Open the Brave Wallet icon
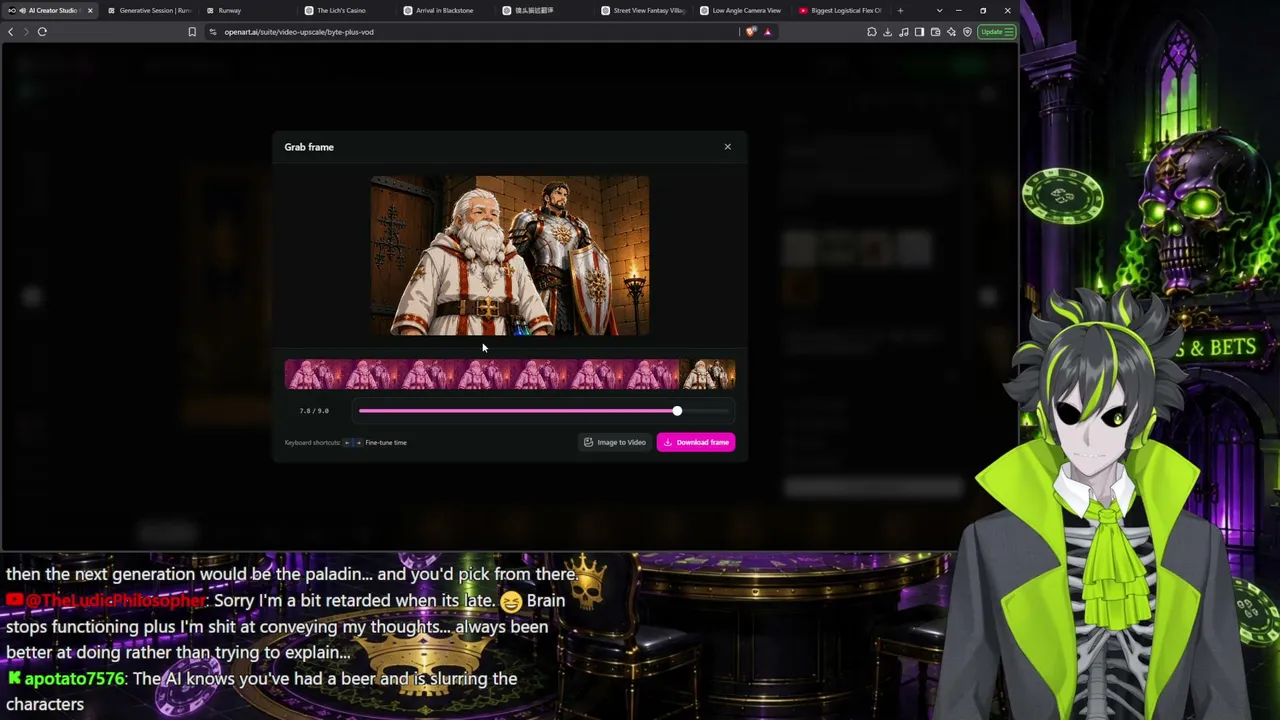 pyautogui.click(x=936, y=32)
